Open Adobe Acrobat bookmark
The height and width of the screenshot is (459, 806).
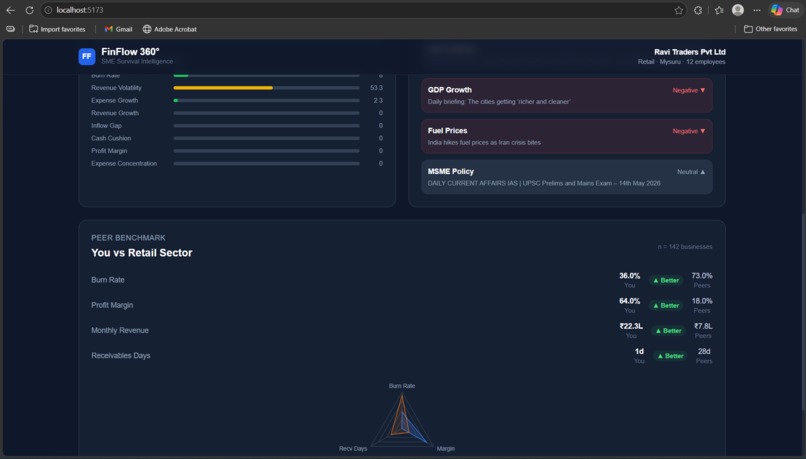click(170, 29)
